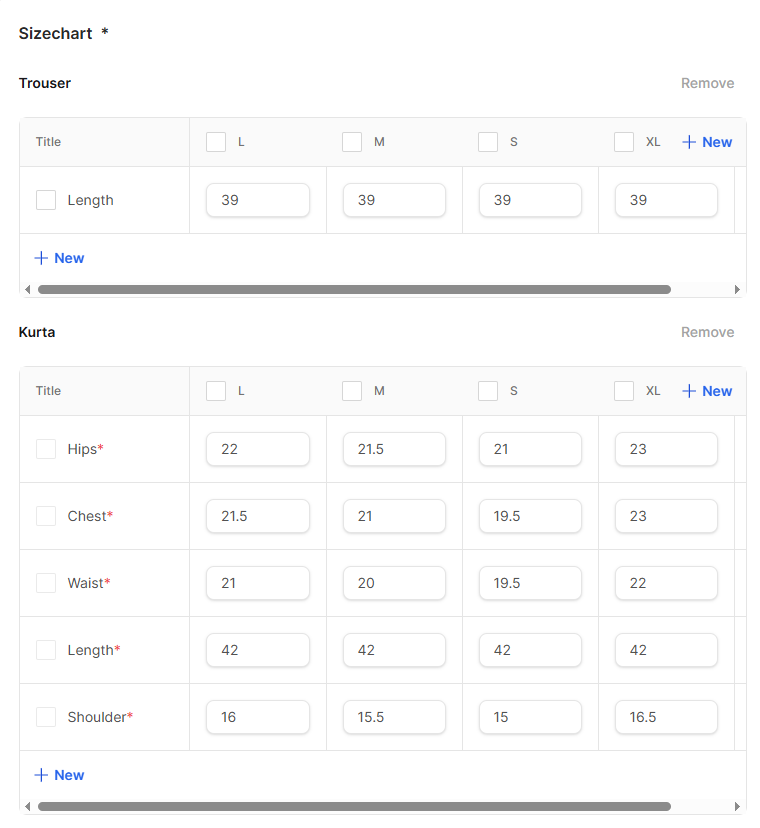Add a new row to Kurta table
Screen dimensions: 760x828
coord(59,775)
